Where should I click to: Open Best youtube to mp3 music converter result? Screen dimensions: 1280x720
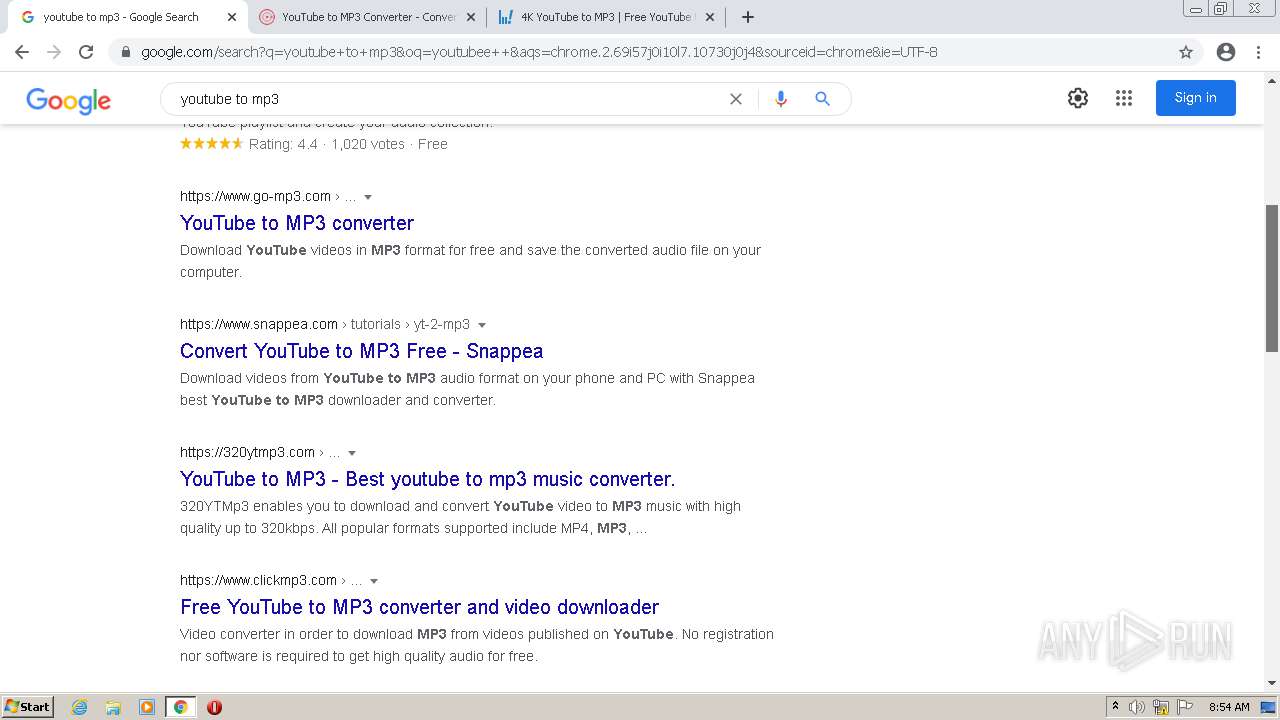(427, 479)
